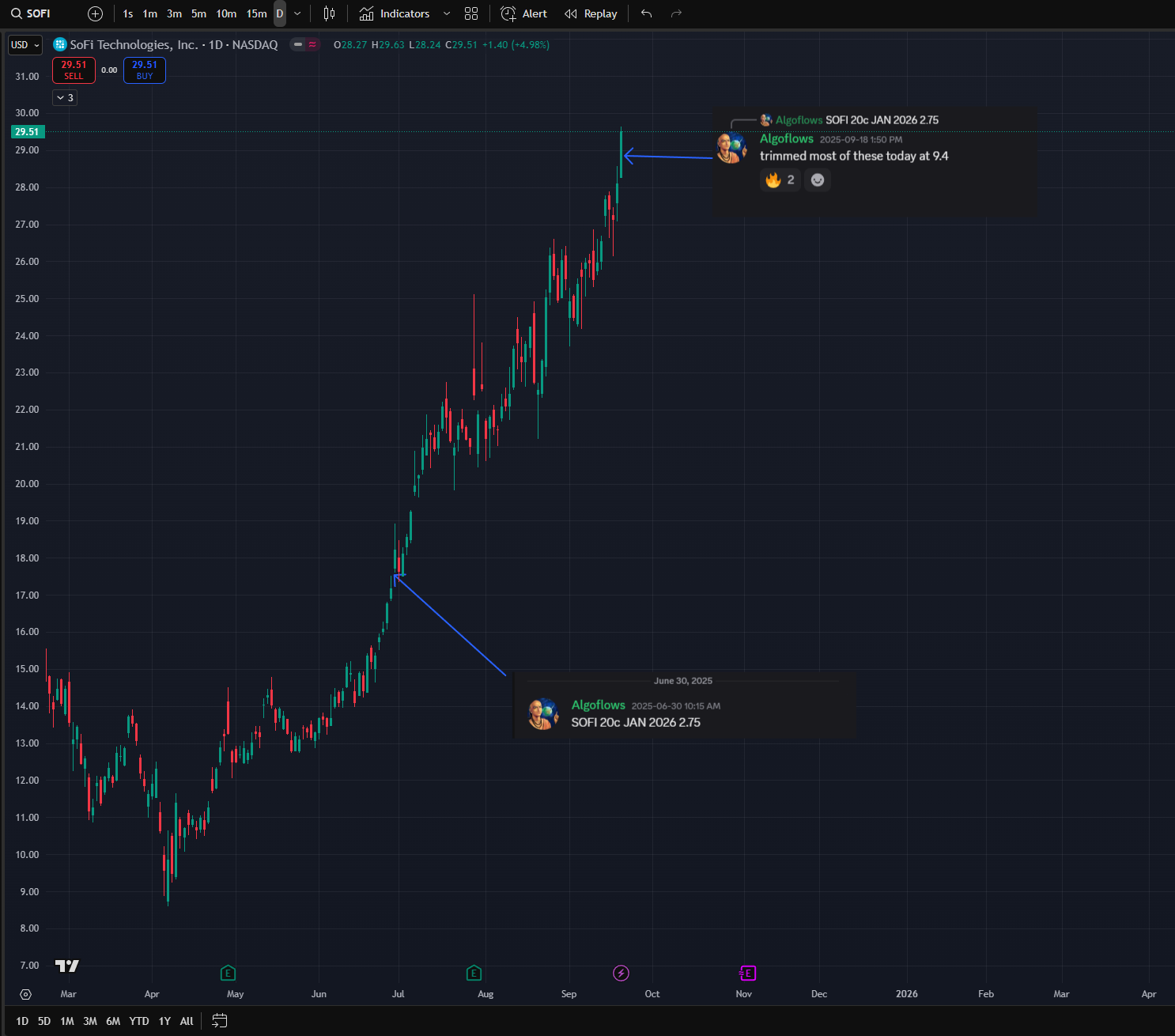Click the 29.51 SELL button

[74, 70]
